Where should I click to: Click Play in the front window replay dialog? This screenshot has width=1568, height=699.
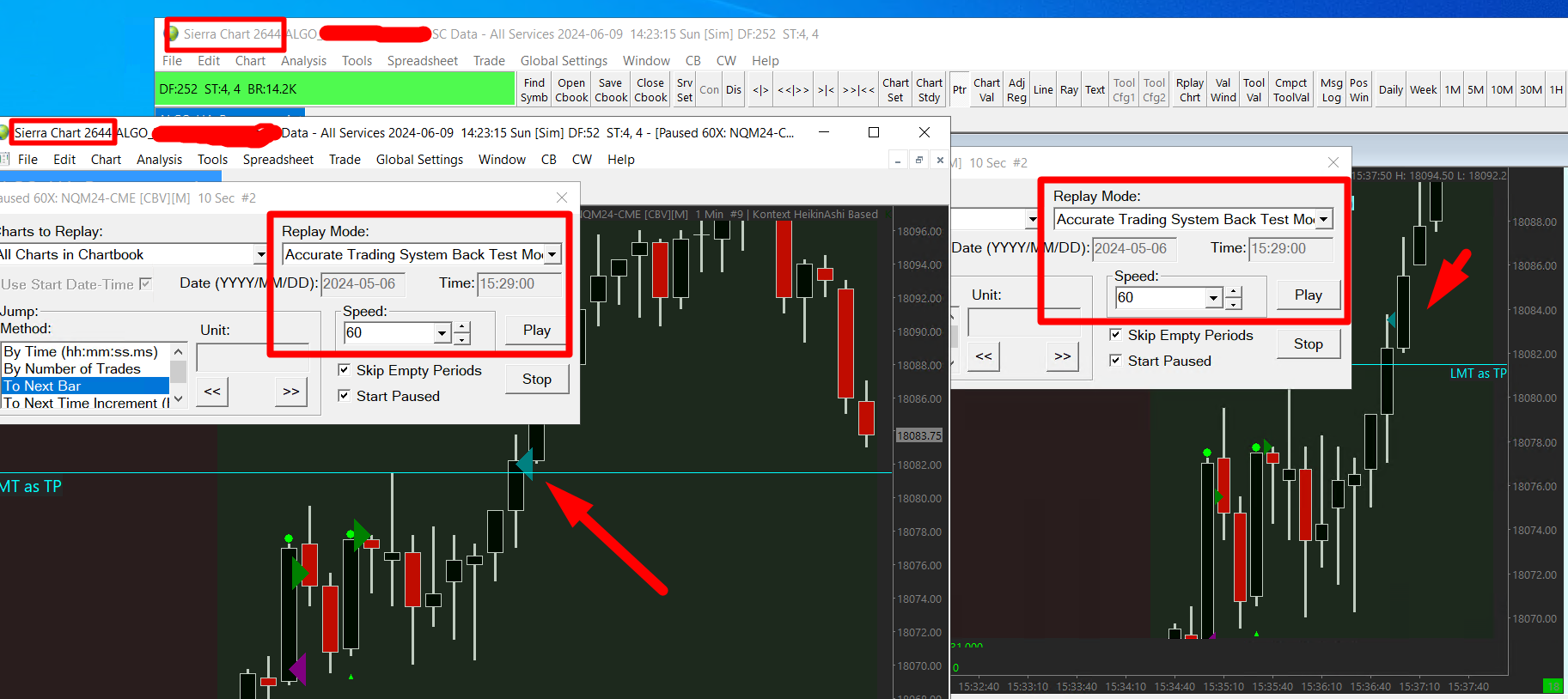[537, 330]
